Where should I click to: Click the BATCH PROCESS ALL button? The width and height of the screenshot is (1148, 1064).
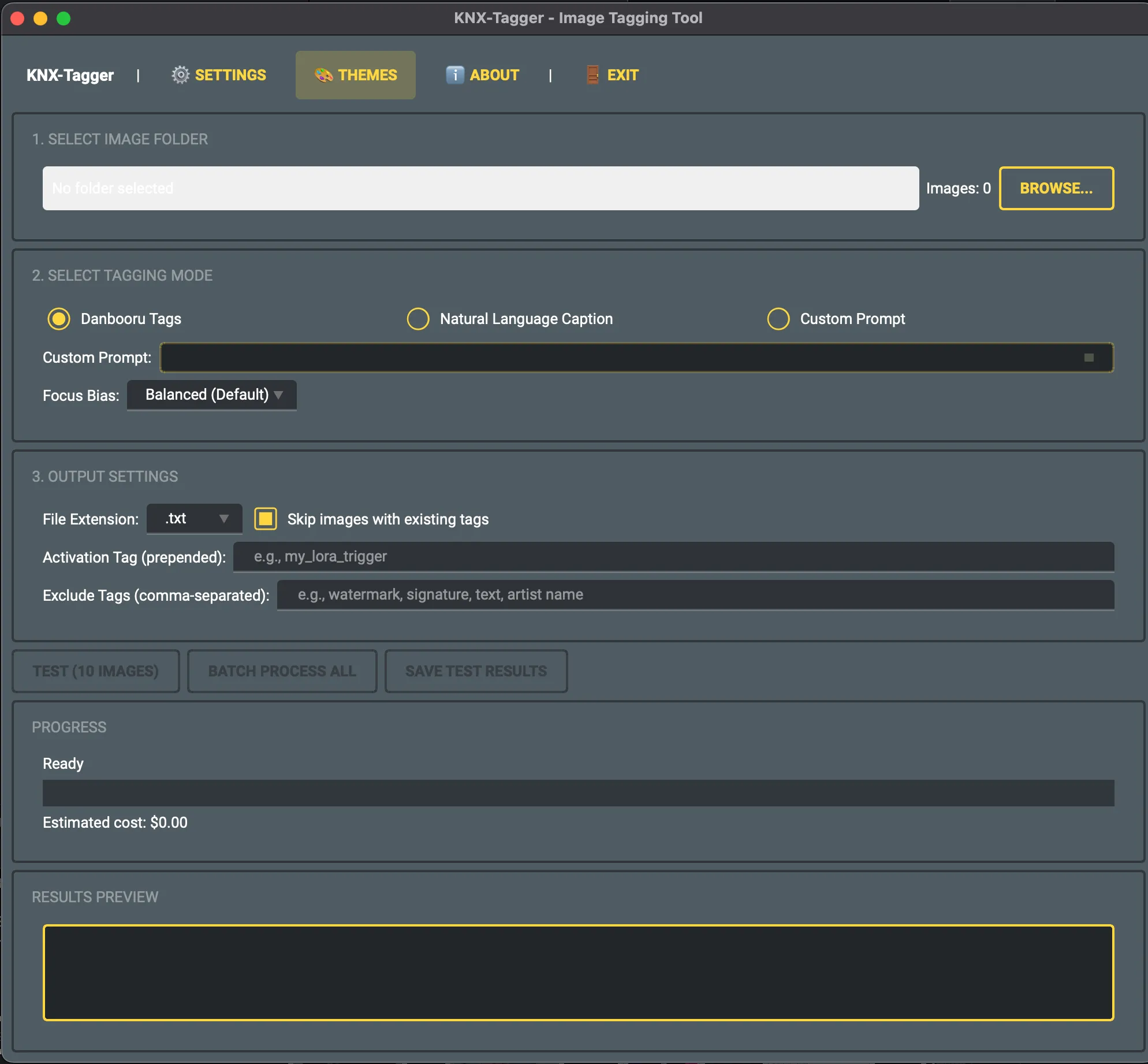point(282,671)
